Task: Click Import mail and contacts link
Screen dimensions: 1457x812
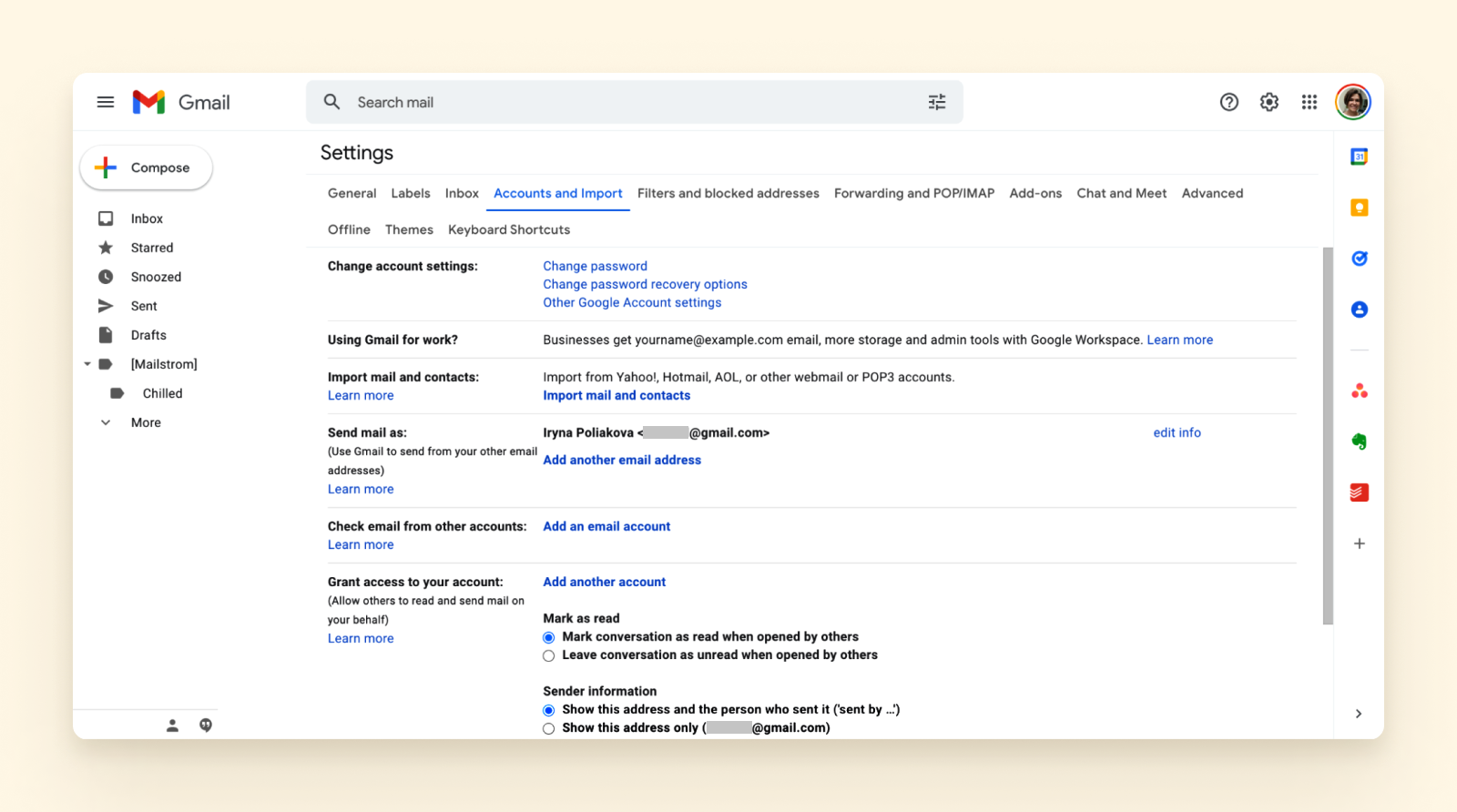Action: (617, 395)
